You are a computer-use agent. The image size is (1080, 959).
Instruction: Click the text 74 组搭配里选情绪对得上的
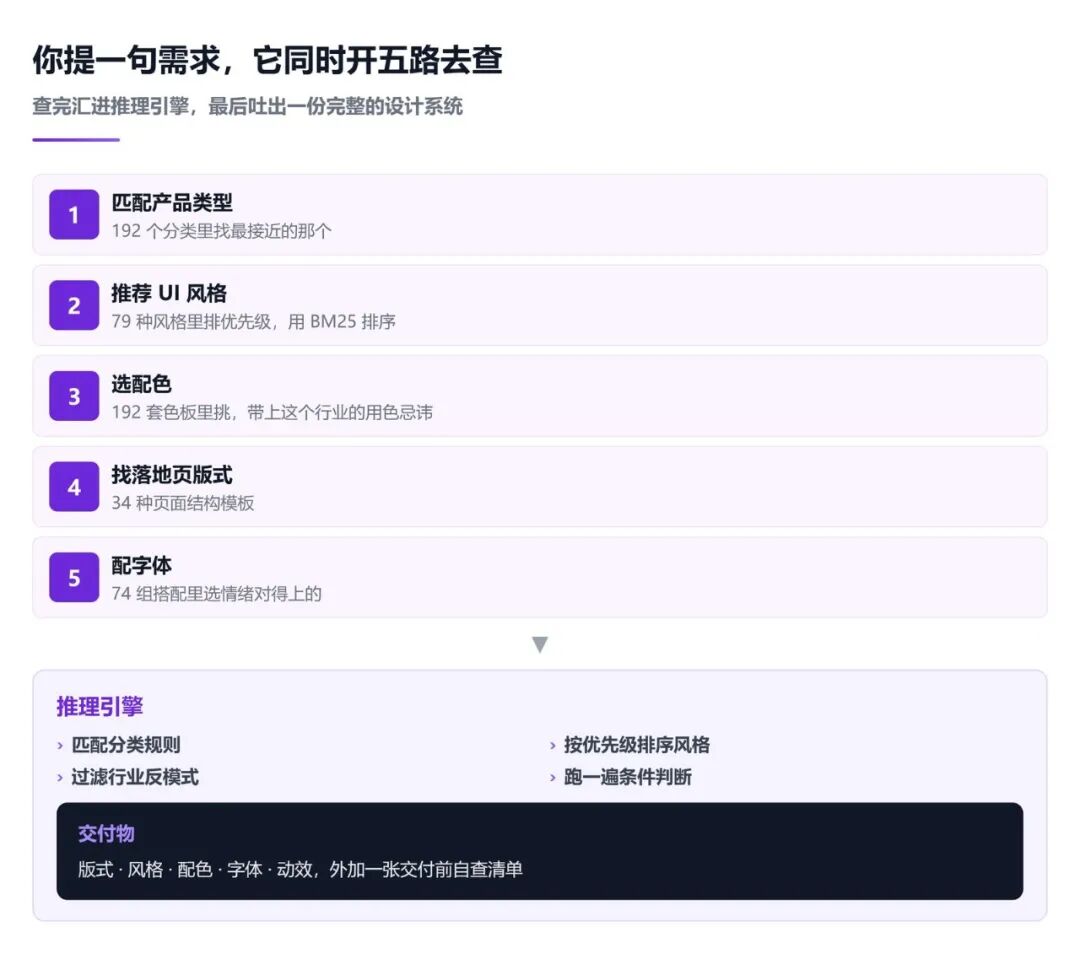coord(216,594)
